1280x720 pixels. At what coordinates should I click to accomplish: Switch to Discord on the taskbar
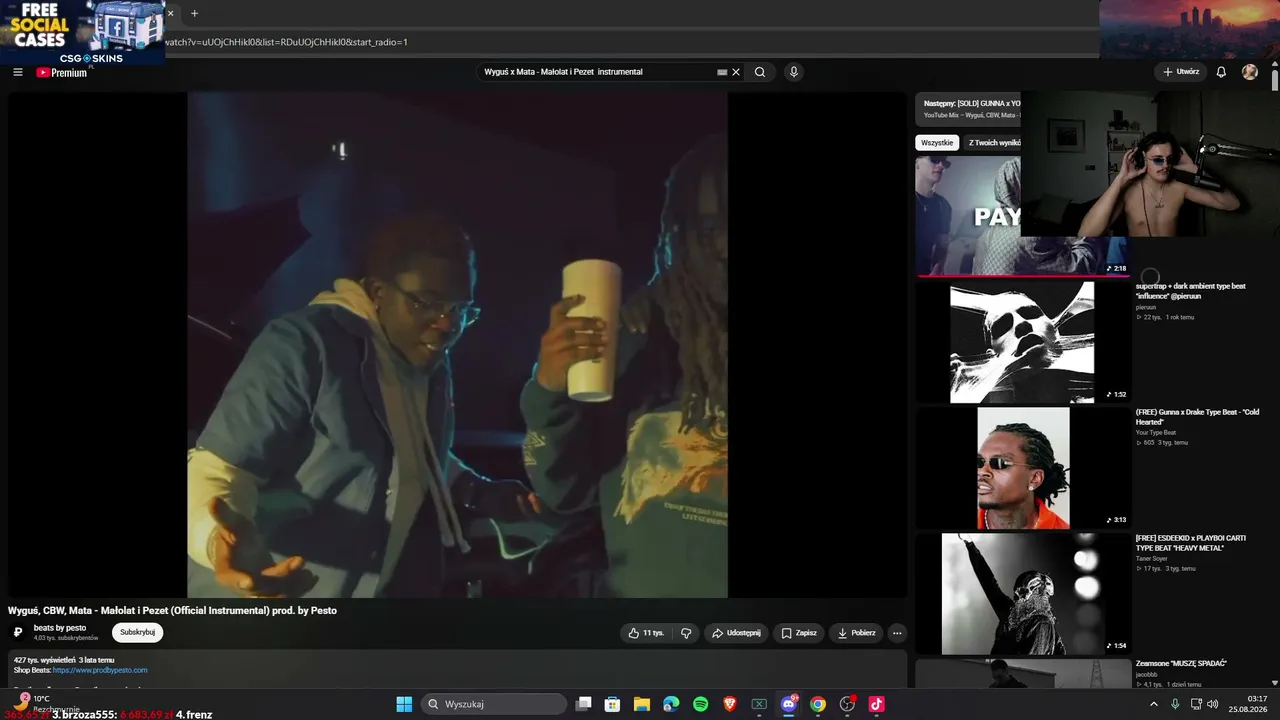click(x=789, y=704)
